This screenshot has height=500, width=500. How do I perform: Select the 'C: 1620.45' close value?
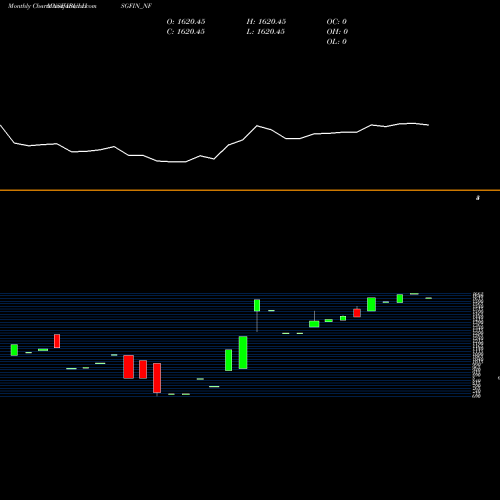[x=186, y=32]
